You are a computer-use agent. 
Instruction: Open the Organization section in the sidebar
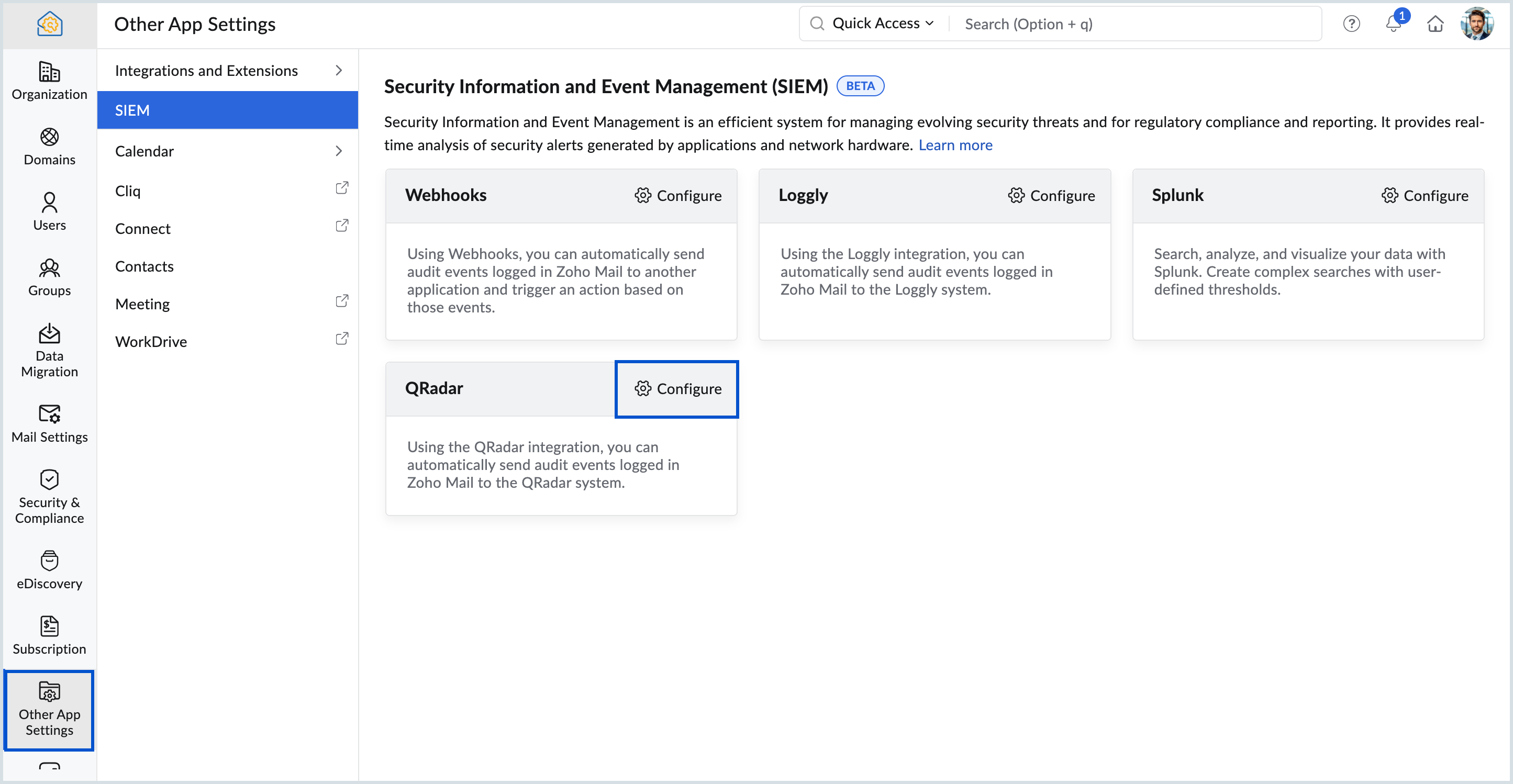point(49,82)
